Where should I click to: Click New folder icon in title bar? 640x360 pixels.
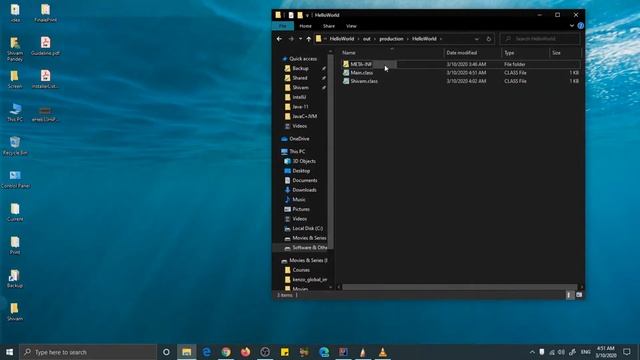click(300, 15)
